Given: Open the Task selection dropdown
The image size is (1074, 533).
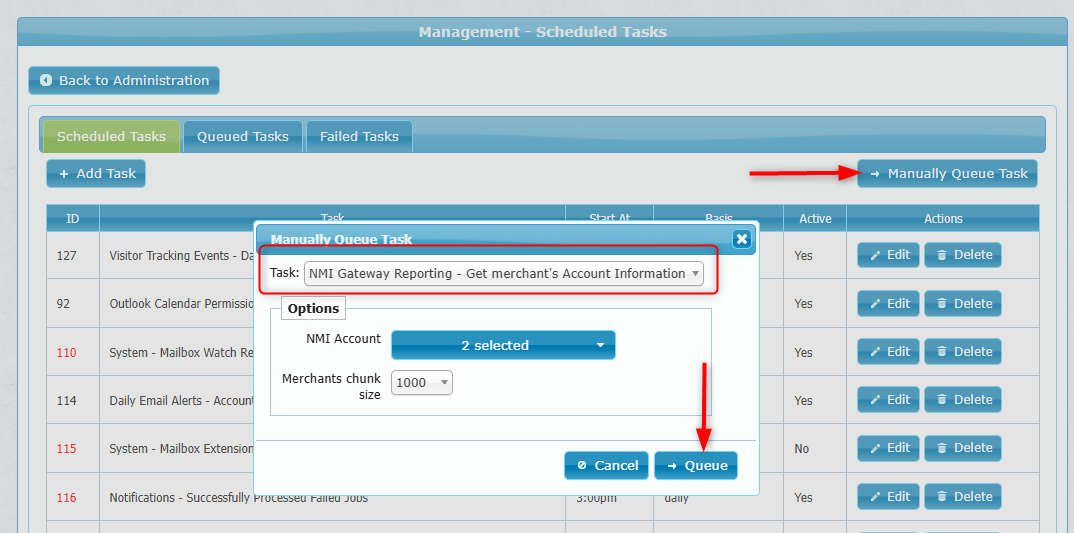Looking at the screenshot, I should (503, 274).
